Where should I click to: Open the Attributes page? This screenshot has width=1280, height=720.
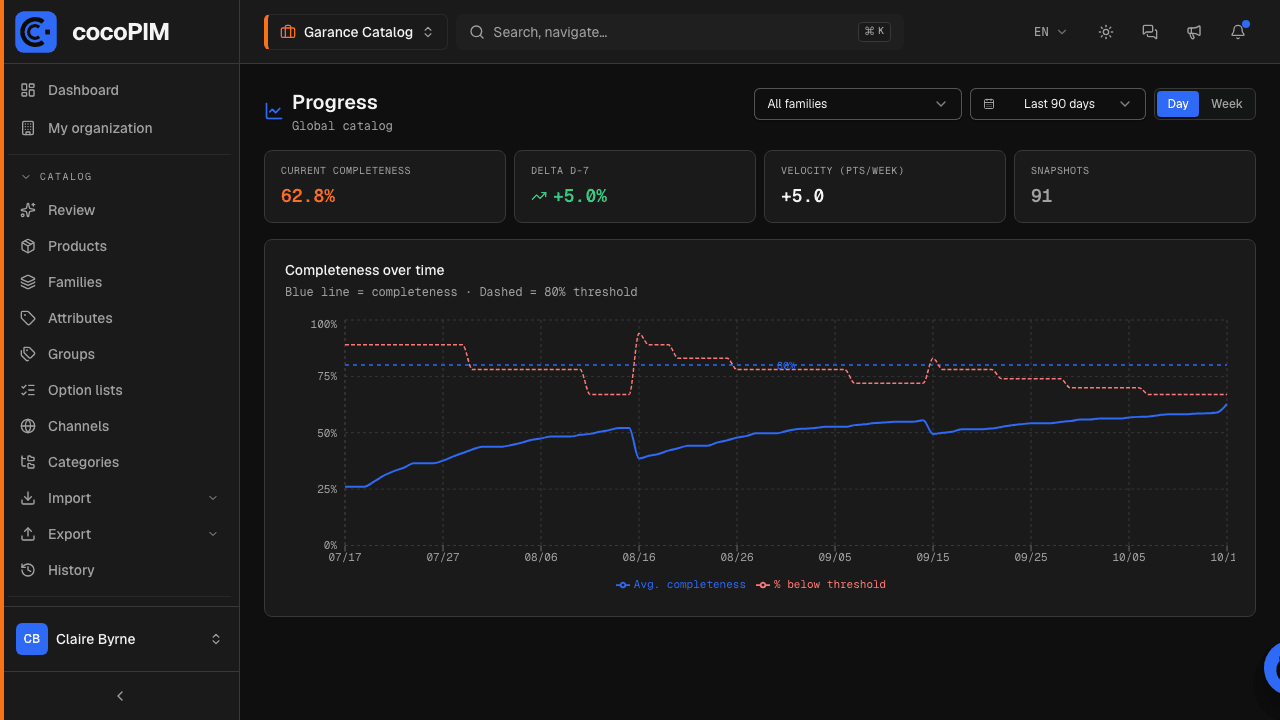[x=120, y=318]
